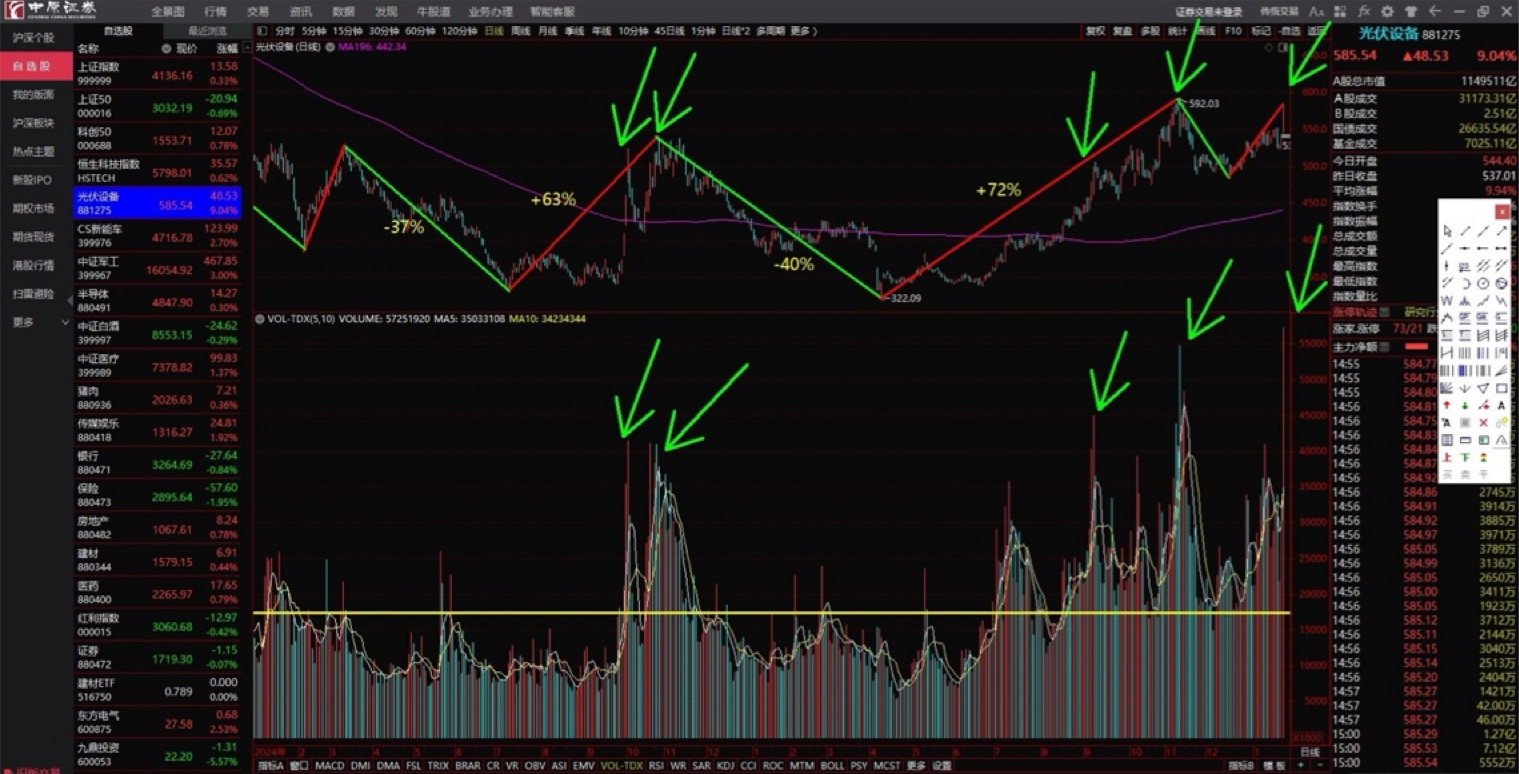The height and width of the screenshot is (774, 1519).
Task: Click the panel layout toggle left of 分时
Action: [262, 31]
